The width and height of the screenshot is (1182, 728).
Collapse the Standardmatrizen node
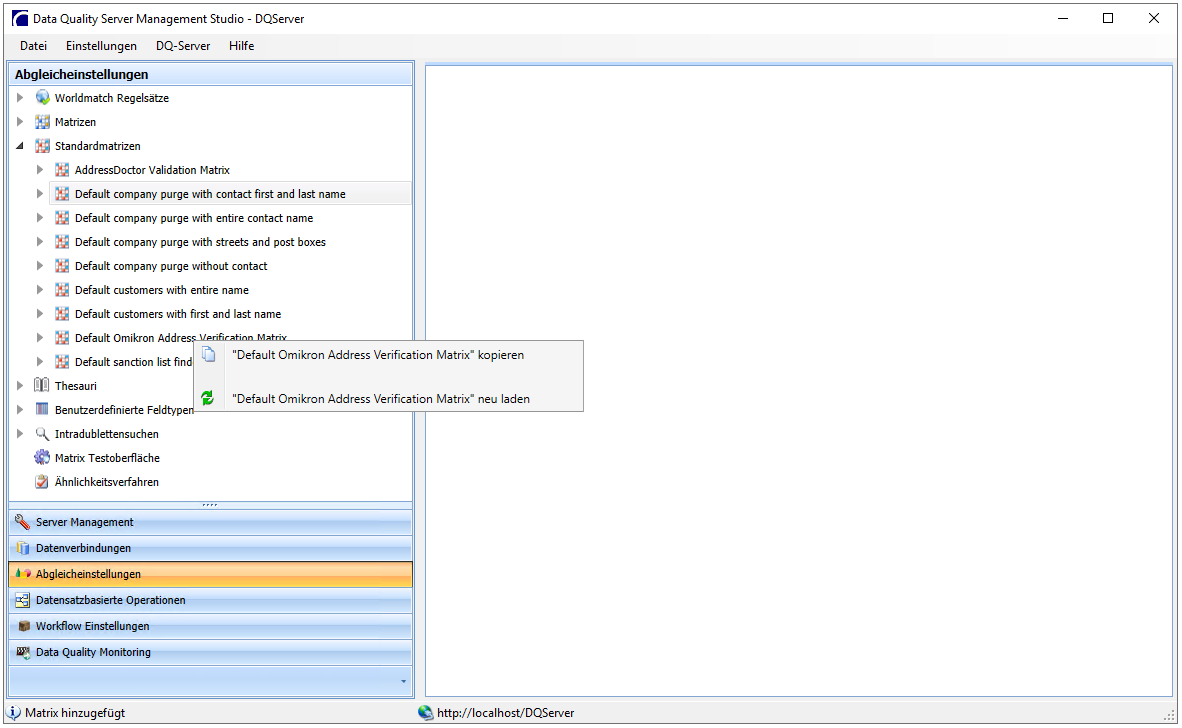[x=20, y=146]
